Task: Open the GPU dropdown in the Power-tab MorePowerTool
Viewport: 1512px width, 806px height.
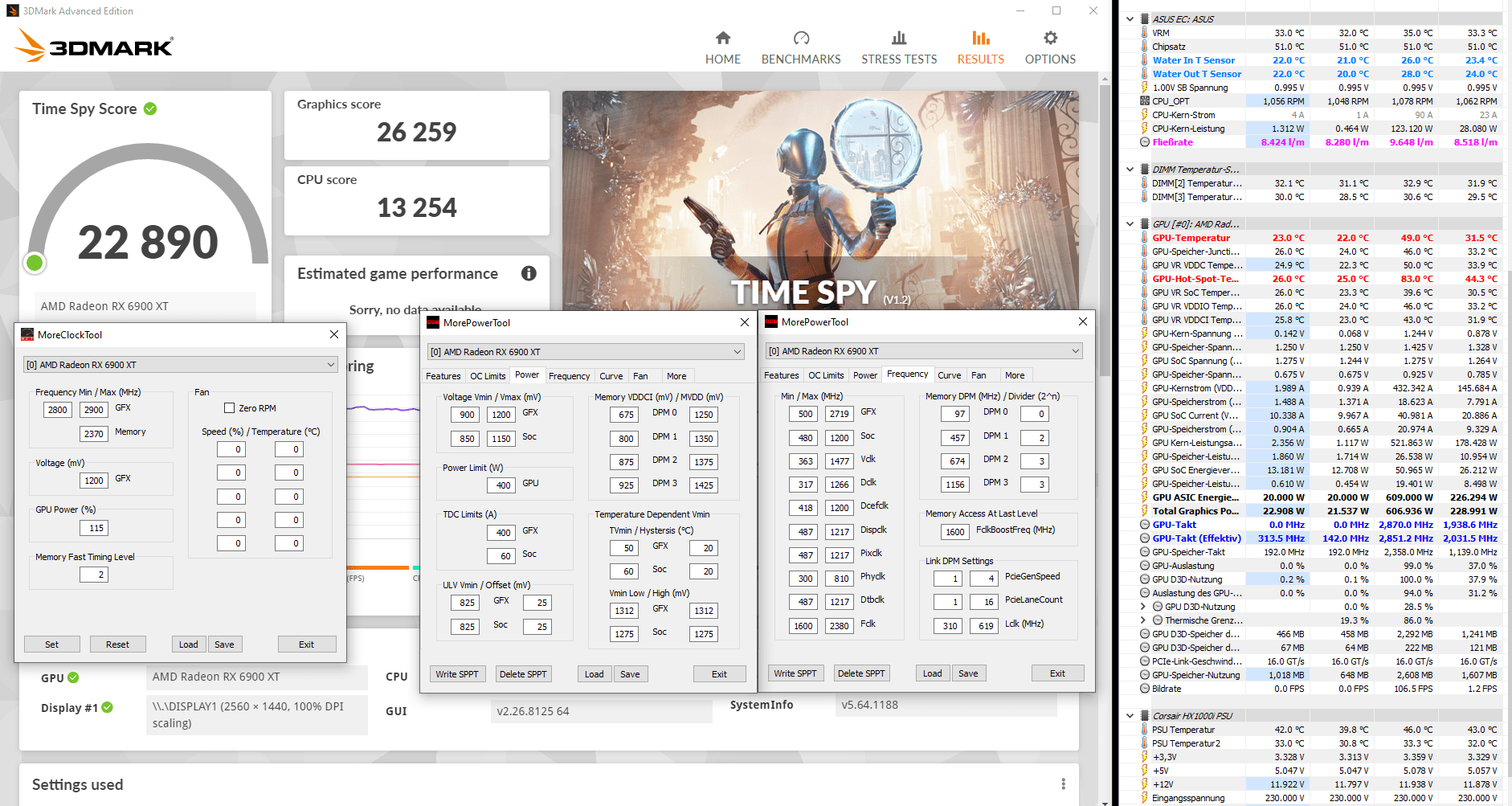Action: pos(586,352)
